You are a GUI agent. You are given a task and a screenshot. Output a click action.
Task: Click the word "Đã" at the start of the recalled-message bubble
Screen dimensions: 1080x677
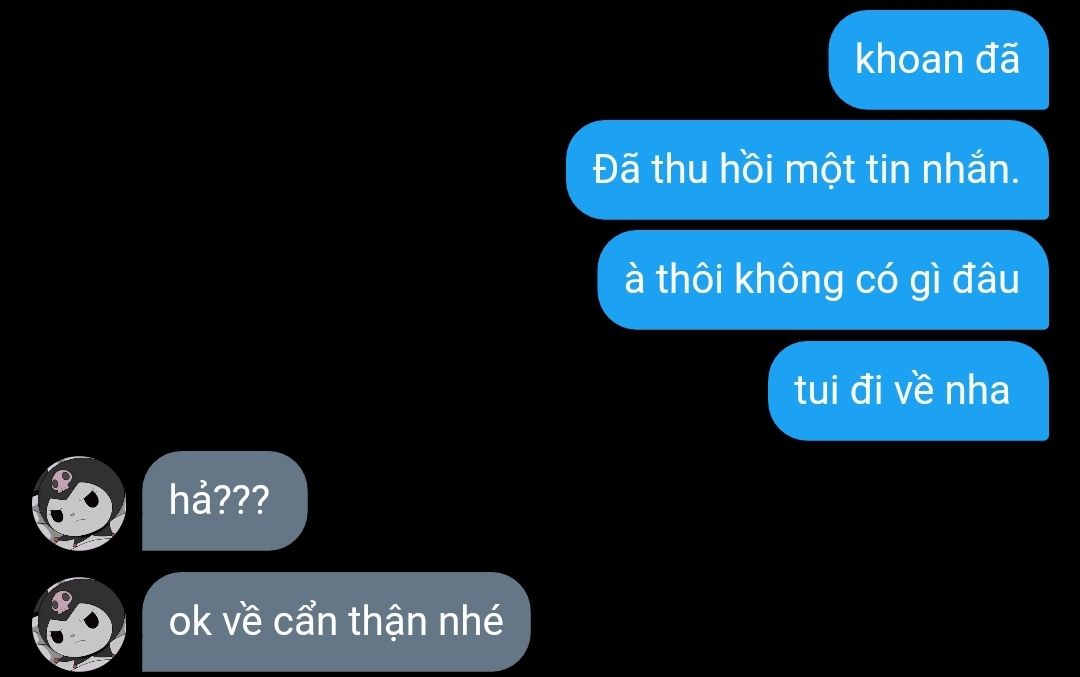pyautogui.click(x=616, y=169)
